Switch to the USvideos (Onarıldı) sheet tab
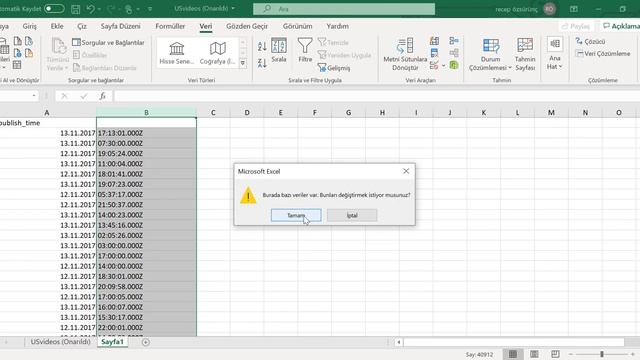Viewport: 640px width, 360px height. 60,342
